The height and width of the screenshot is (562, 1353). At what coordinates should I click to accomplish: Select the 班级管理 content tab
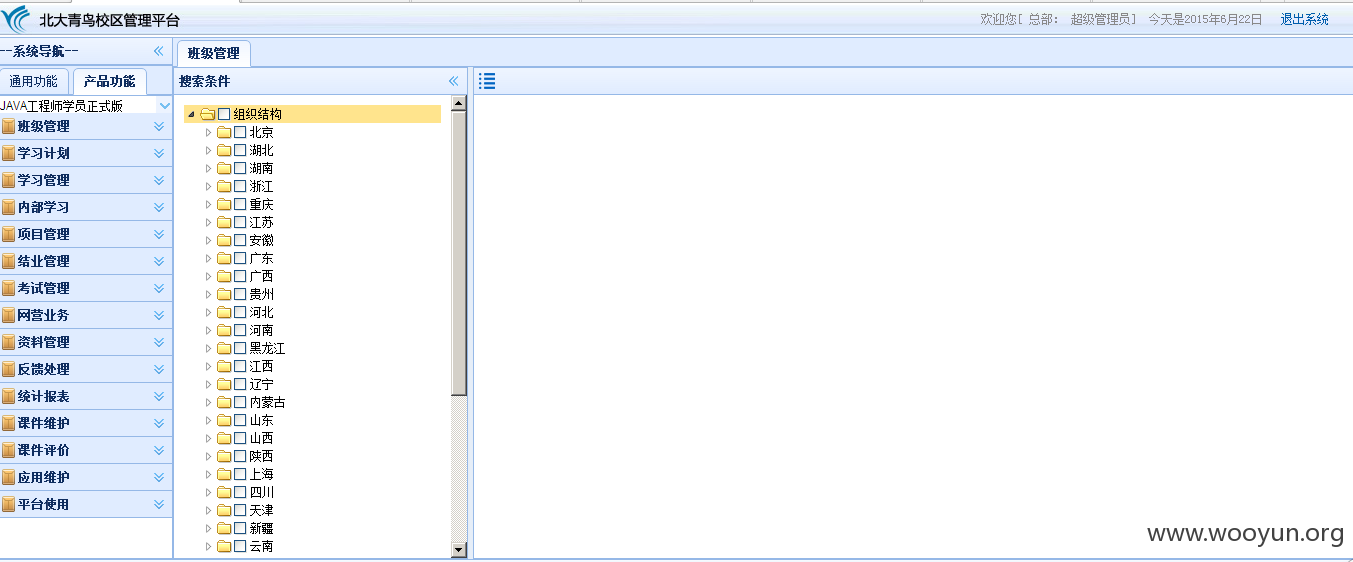tap(213, 53)
